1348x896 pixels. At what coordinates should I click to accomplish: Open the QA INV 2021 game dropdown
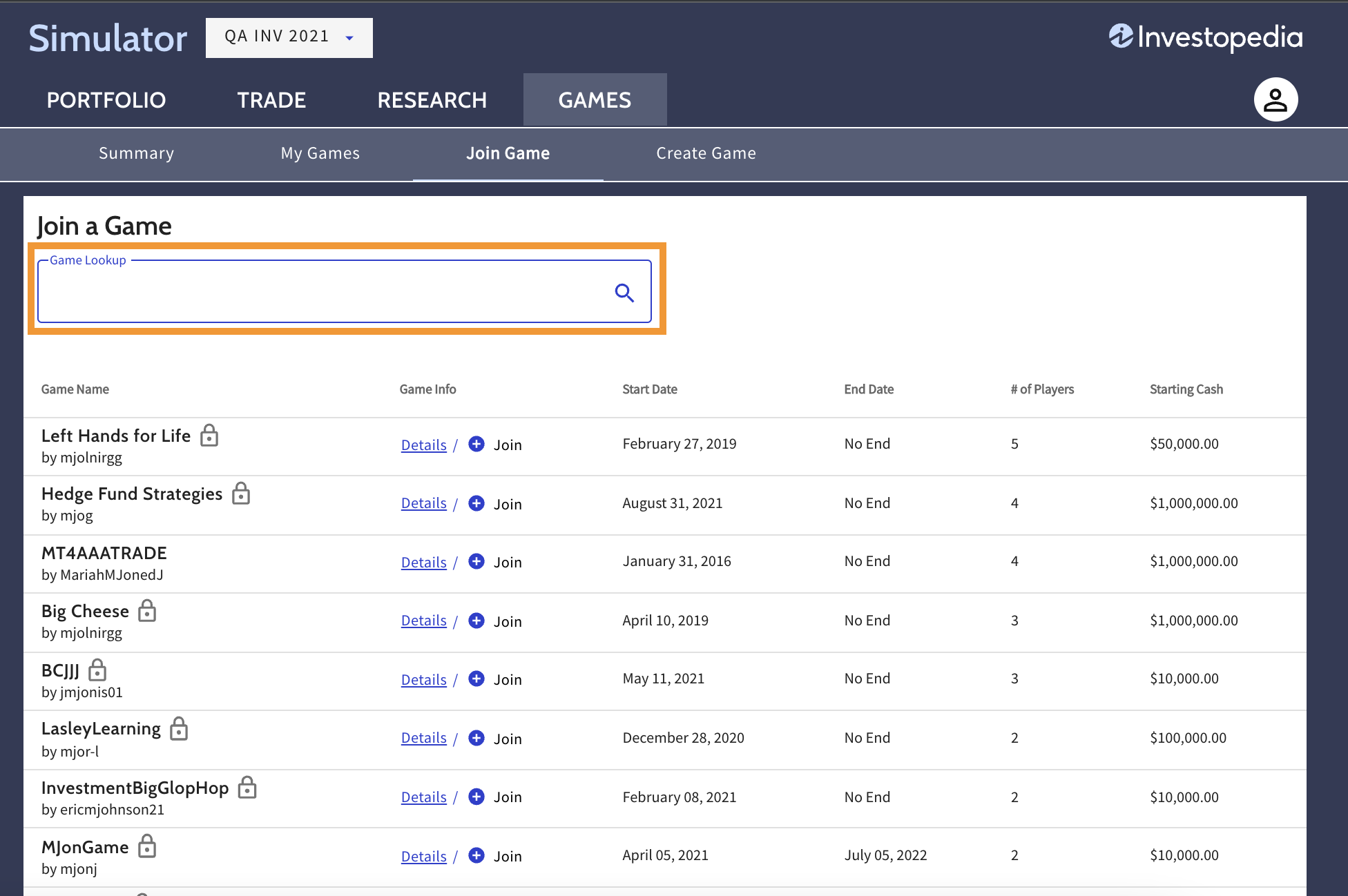289,37
